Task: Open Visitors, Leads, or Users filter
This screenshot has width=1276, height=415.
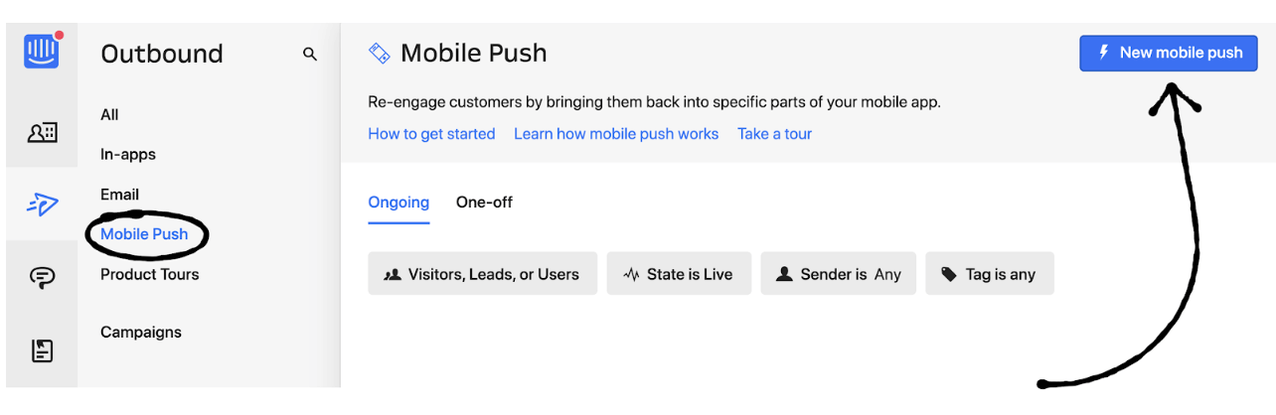Action: click(x=482, y=274)
